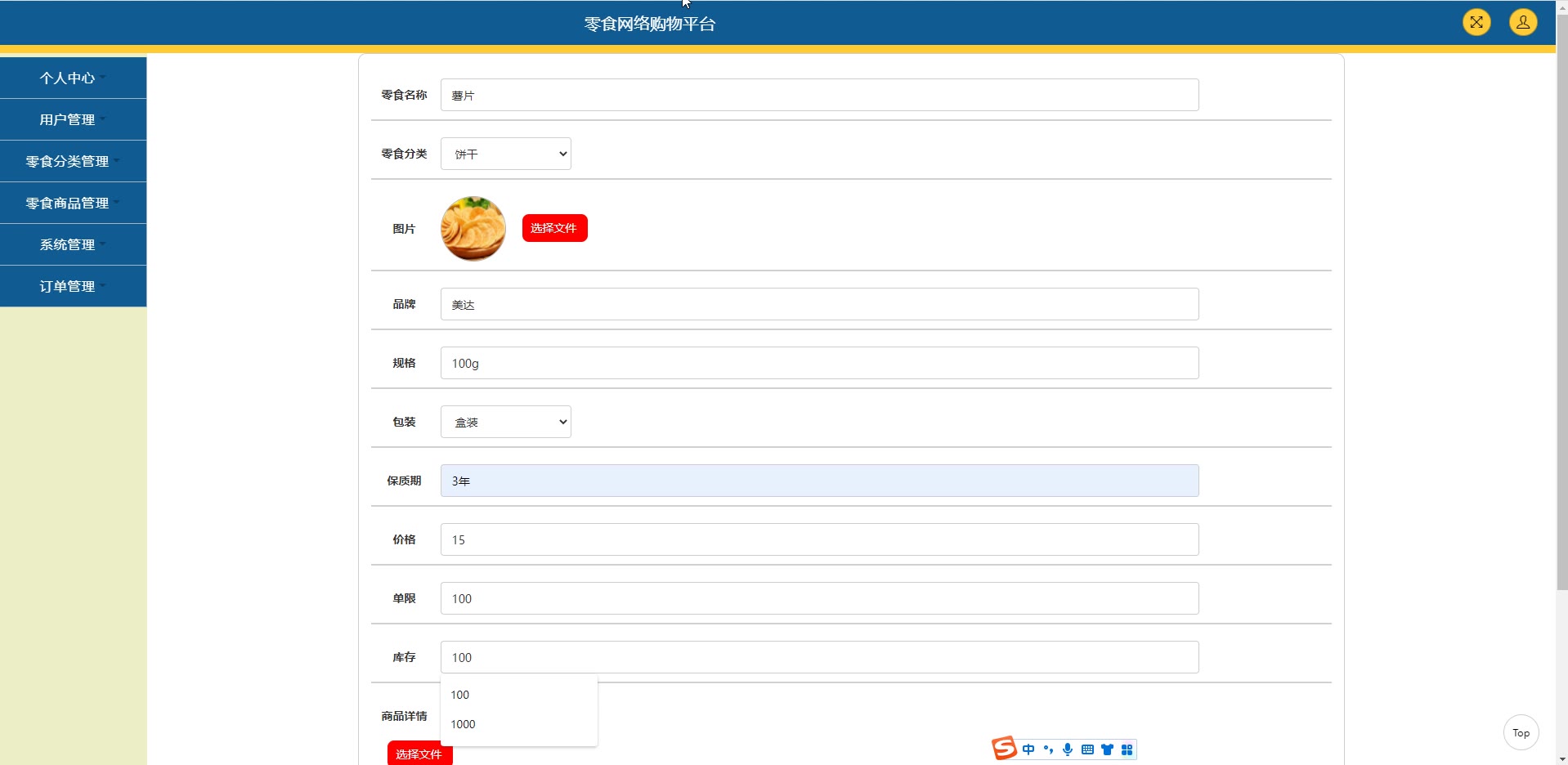
Task: Focus the 保质期 field containing 3年
Action: 820,481
